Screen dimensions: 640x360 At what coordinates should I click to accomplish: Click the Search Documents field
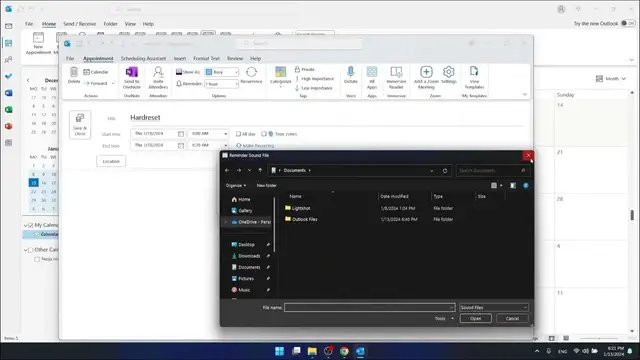click(x=492, y=171)
